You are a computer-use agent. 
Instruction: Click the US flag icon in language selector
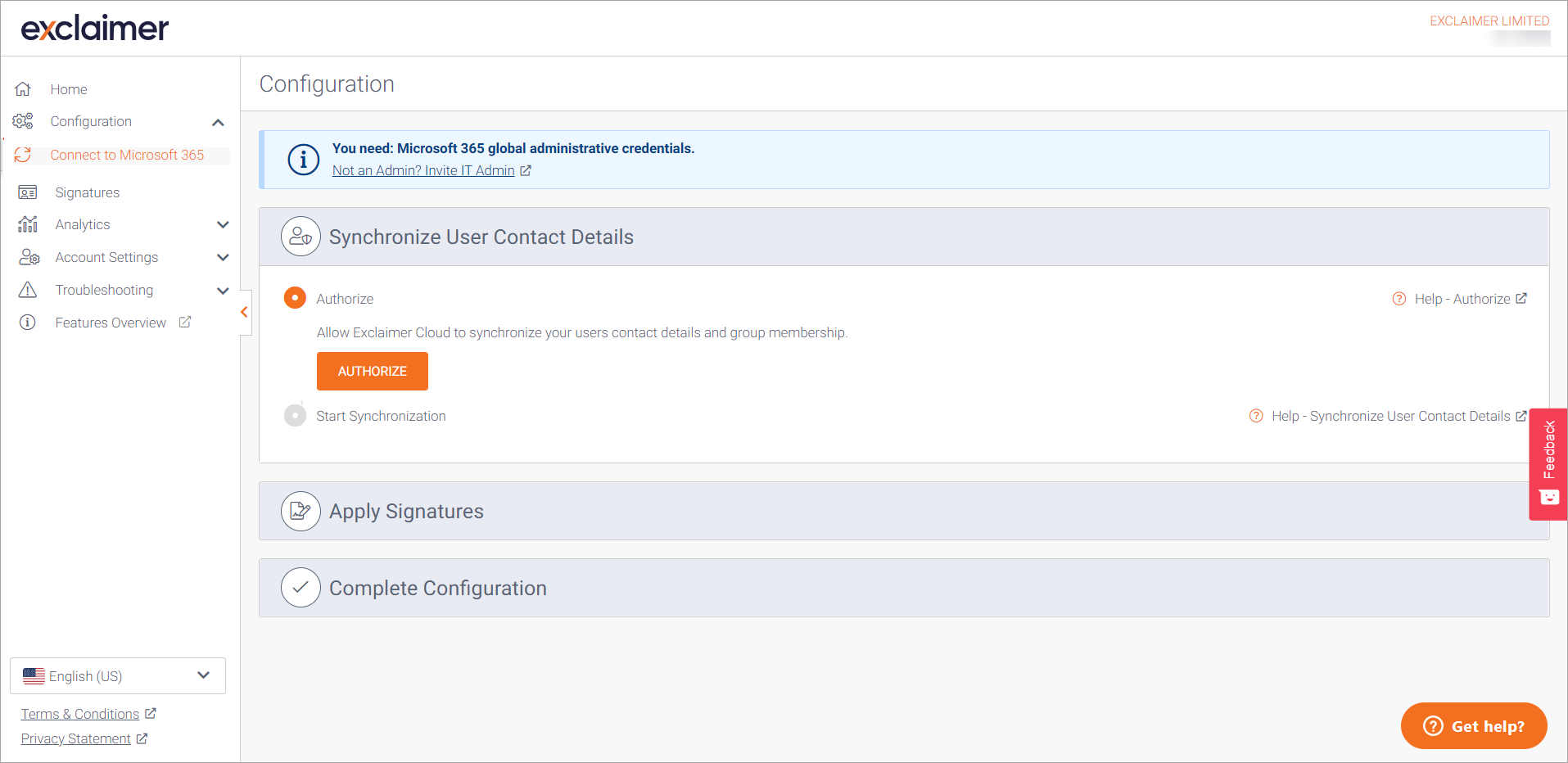34,676
